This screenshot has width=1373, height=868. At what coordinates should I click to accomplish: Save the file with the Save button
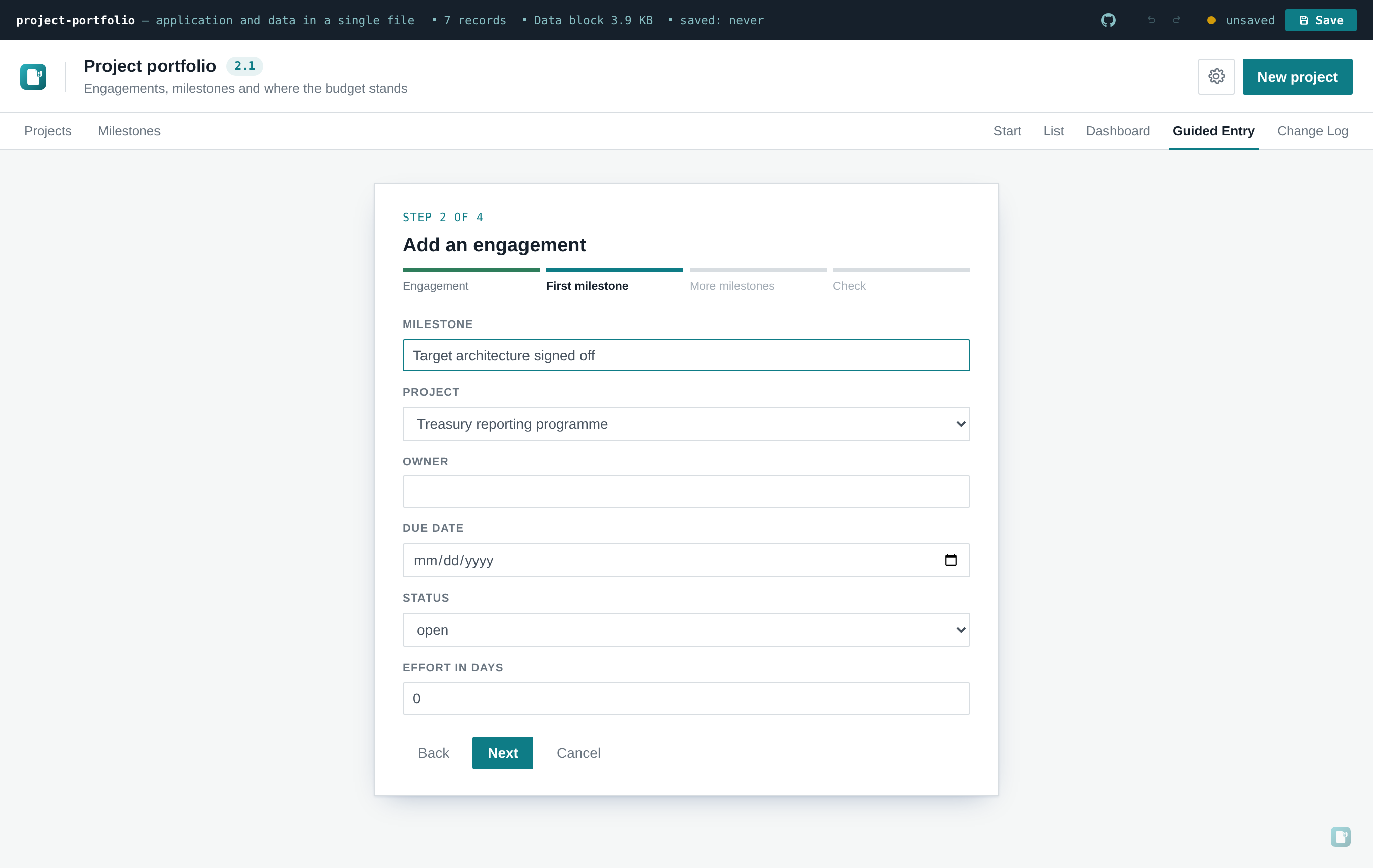tap(1321, 21)
